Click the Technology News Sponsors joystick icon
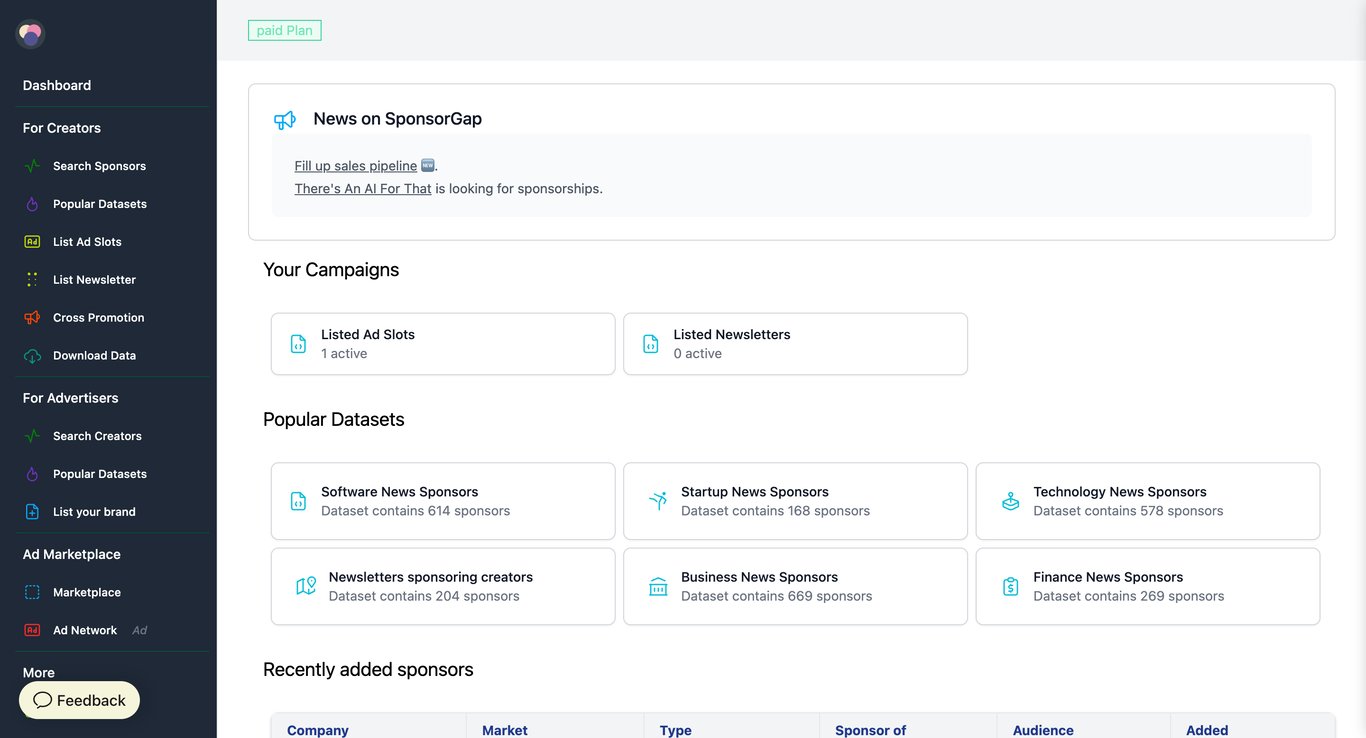This screenshot has height=738, width=1366. click(1010, 501)
